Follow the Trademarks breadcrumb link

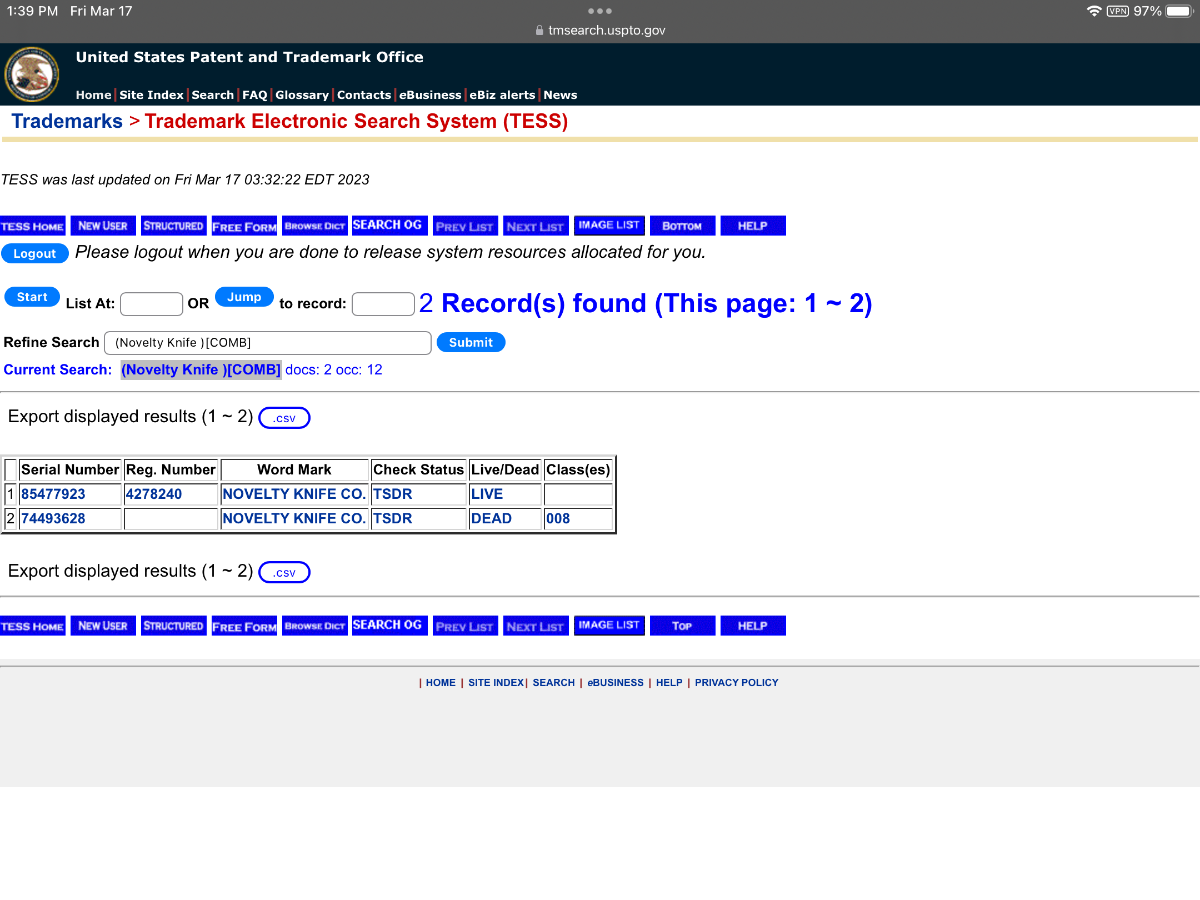[x=67, y=122]
